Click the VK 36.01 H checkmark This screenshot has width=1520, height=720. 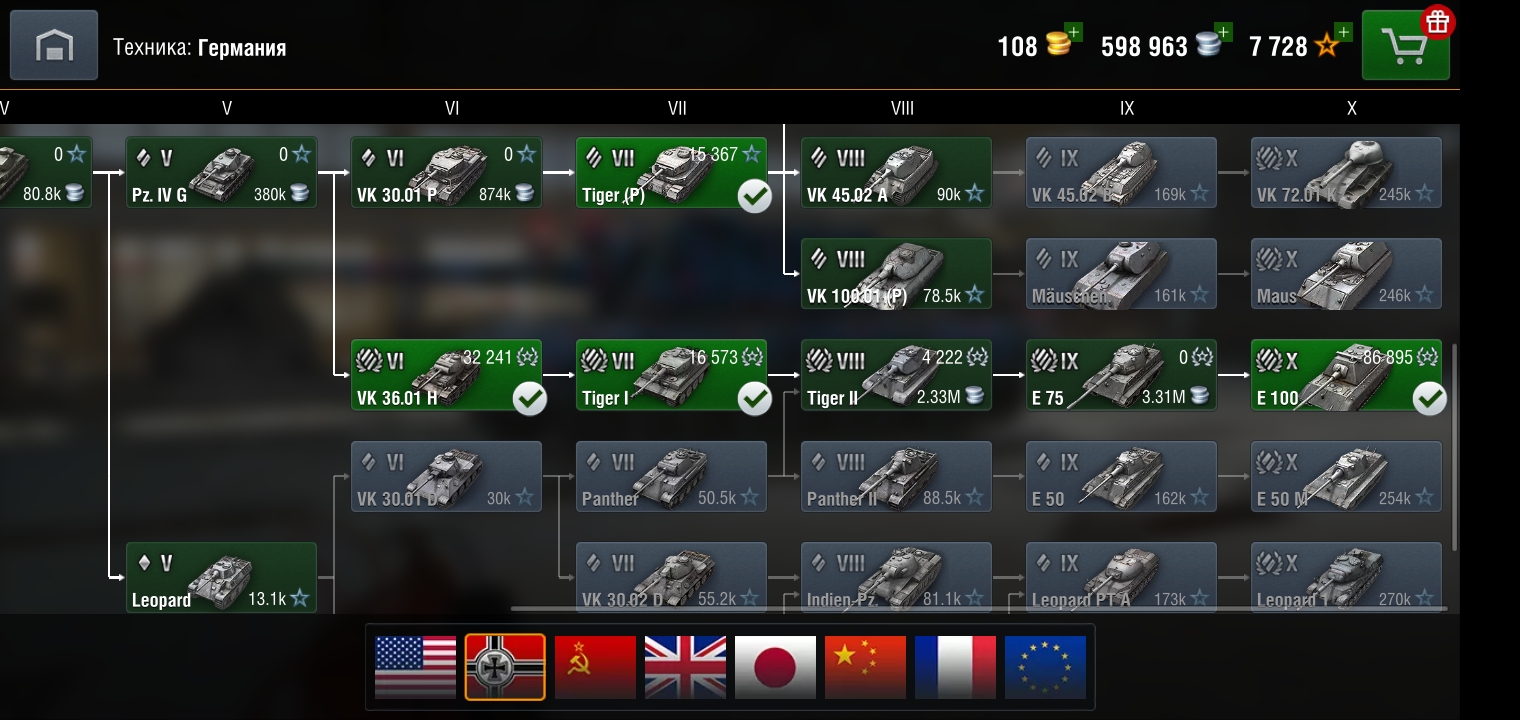coord(529,399)
